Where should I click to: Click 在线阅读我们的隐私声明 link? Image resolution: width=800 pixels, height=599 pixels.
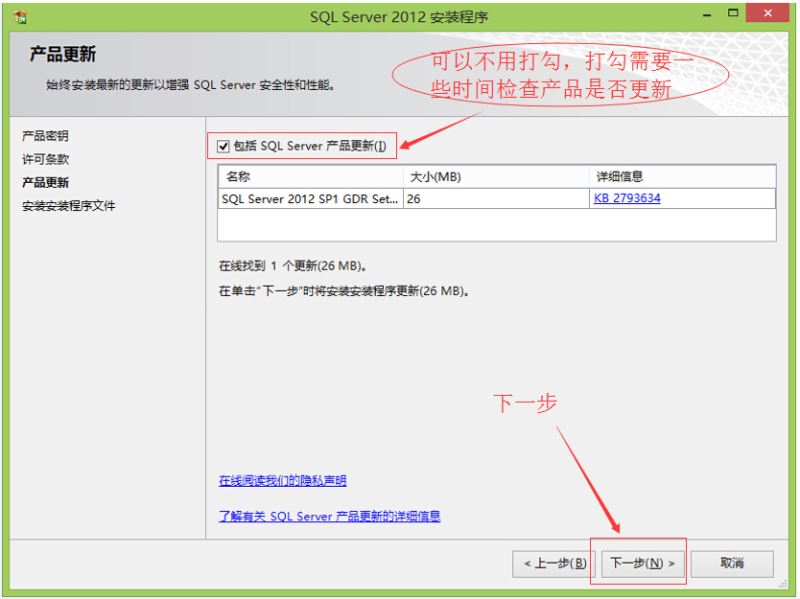[282, 481]
